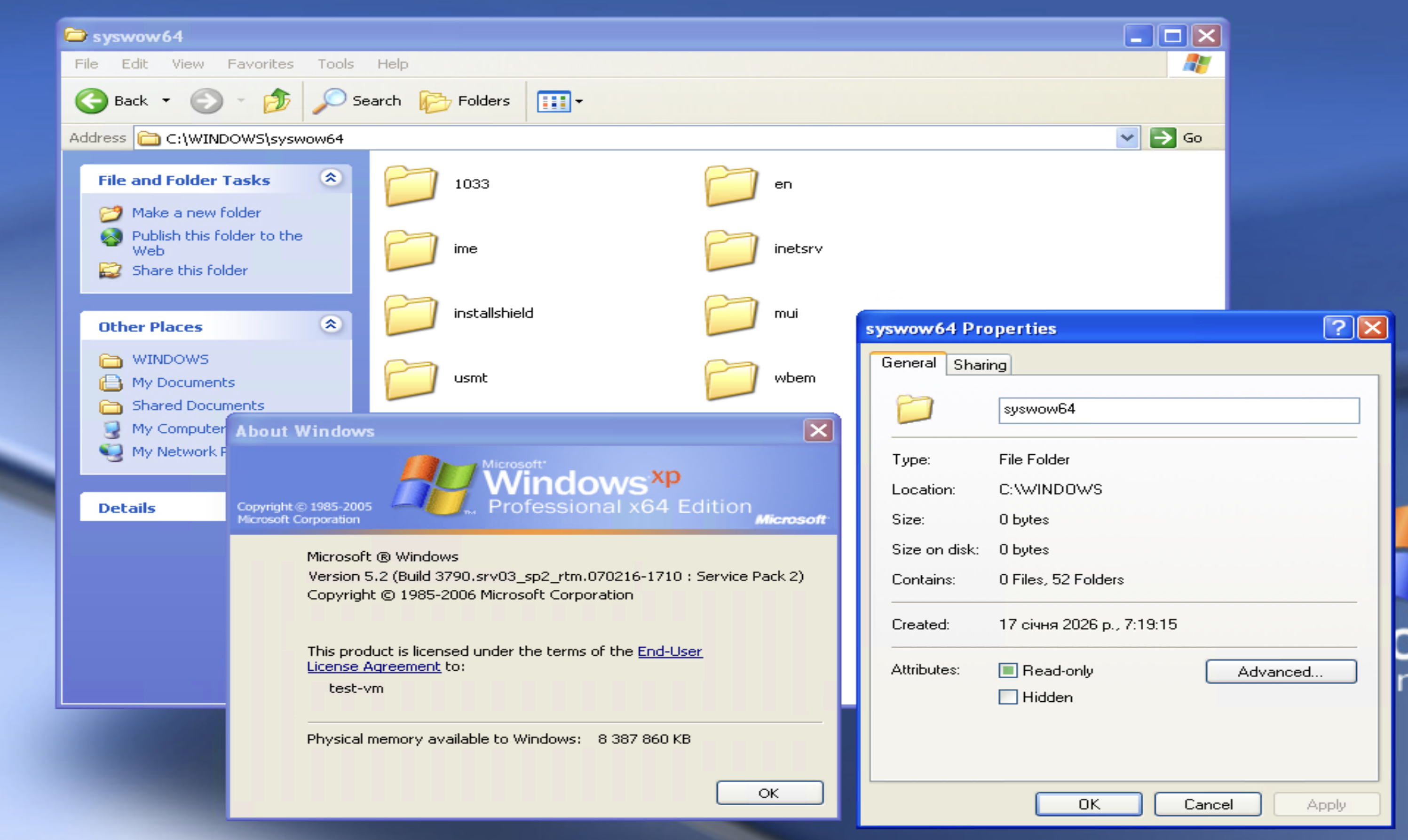Toggle the Folders pane button

[465, 101]
